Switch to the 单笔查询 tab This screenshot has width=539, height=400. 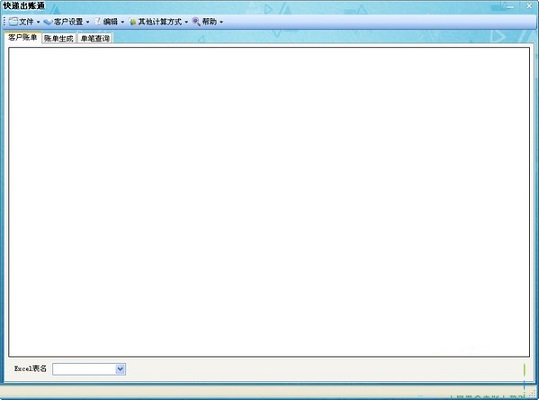click(x=95, y=38)
